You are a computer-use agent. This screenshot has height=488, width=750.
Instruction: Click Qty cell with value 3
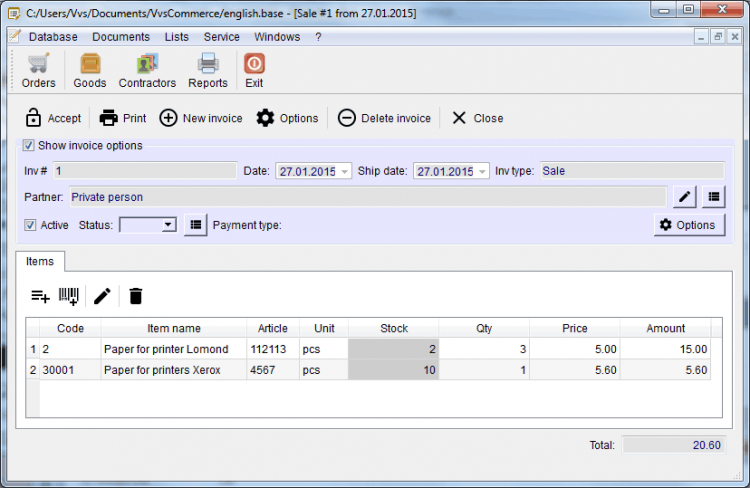coord(484,349)
